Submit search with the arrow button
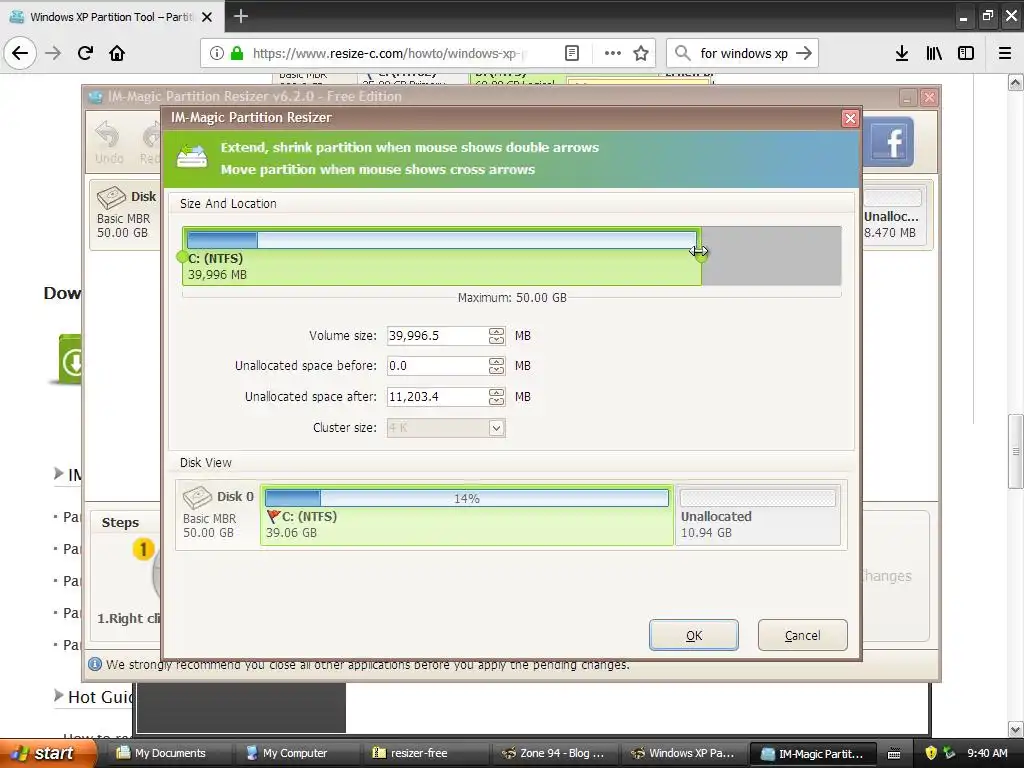The height and width of the screenshot is (768, 1024). coord(804,53)
